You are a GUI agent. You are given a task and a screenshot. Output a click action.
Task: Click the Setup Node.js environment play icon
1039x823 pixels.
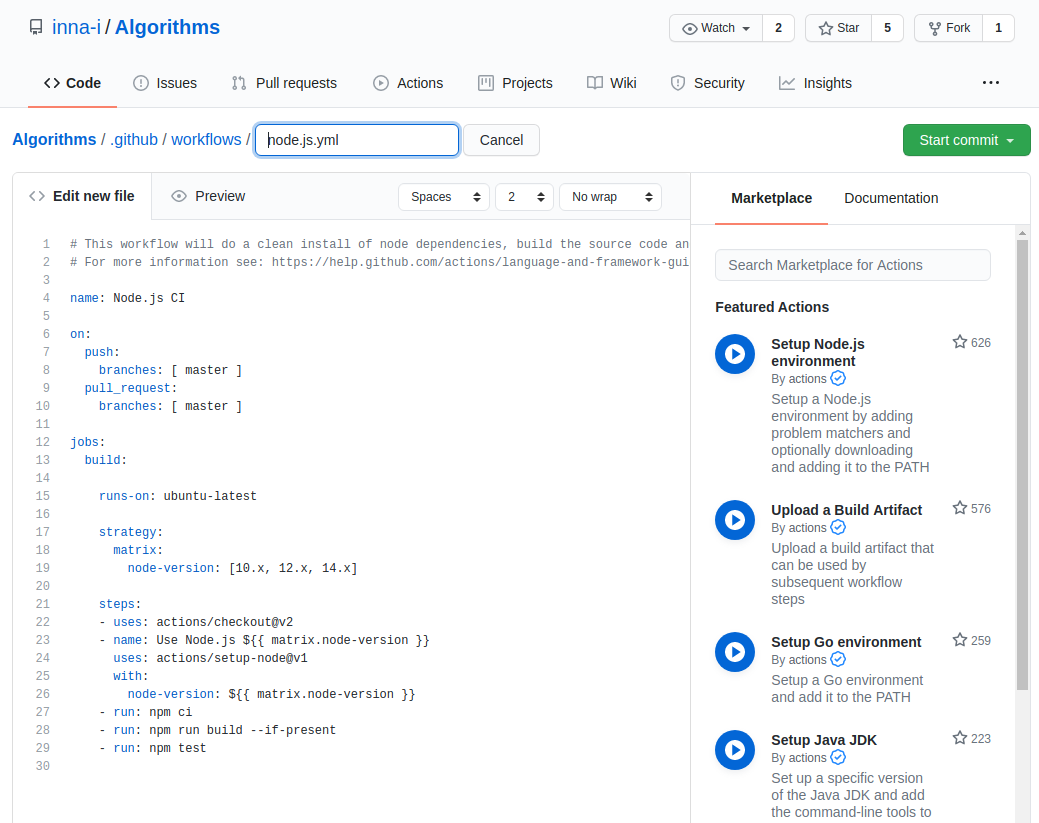[735, 354]
